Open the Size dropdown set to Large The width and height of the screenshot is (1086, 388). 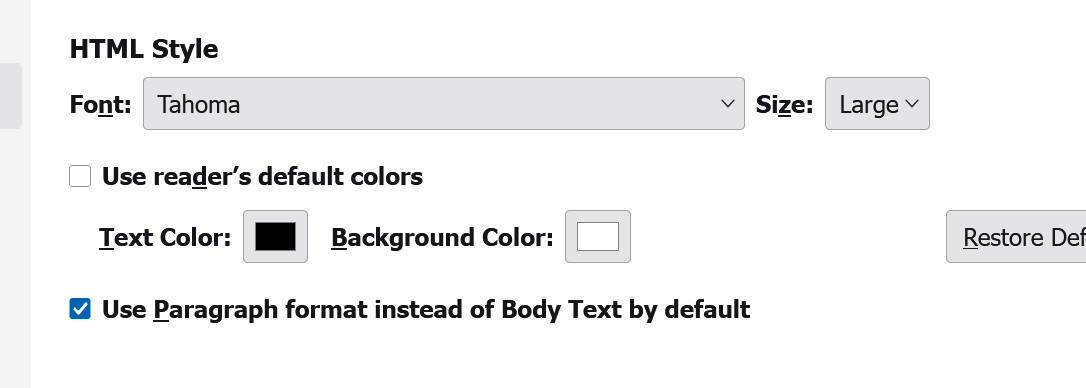click(x=877, y=103)
